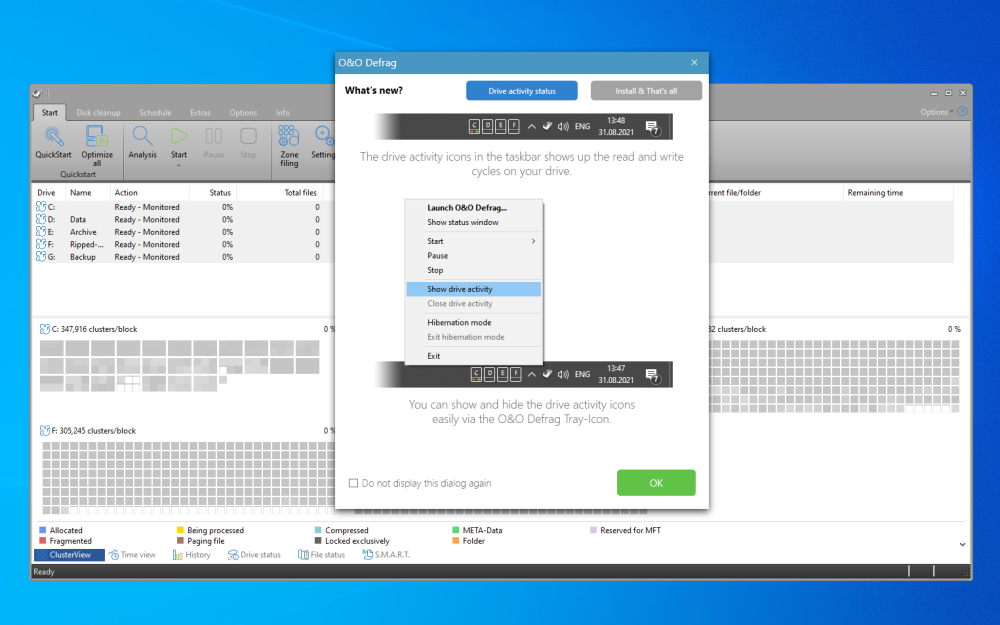Click the Optimize all icon
The width and height of the screenshot is (1000, 625).
[97, 136]
